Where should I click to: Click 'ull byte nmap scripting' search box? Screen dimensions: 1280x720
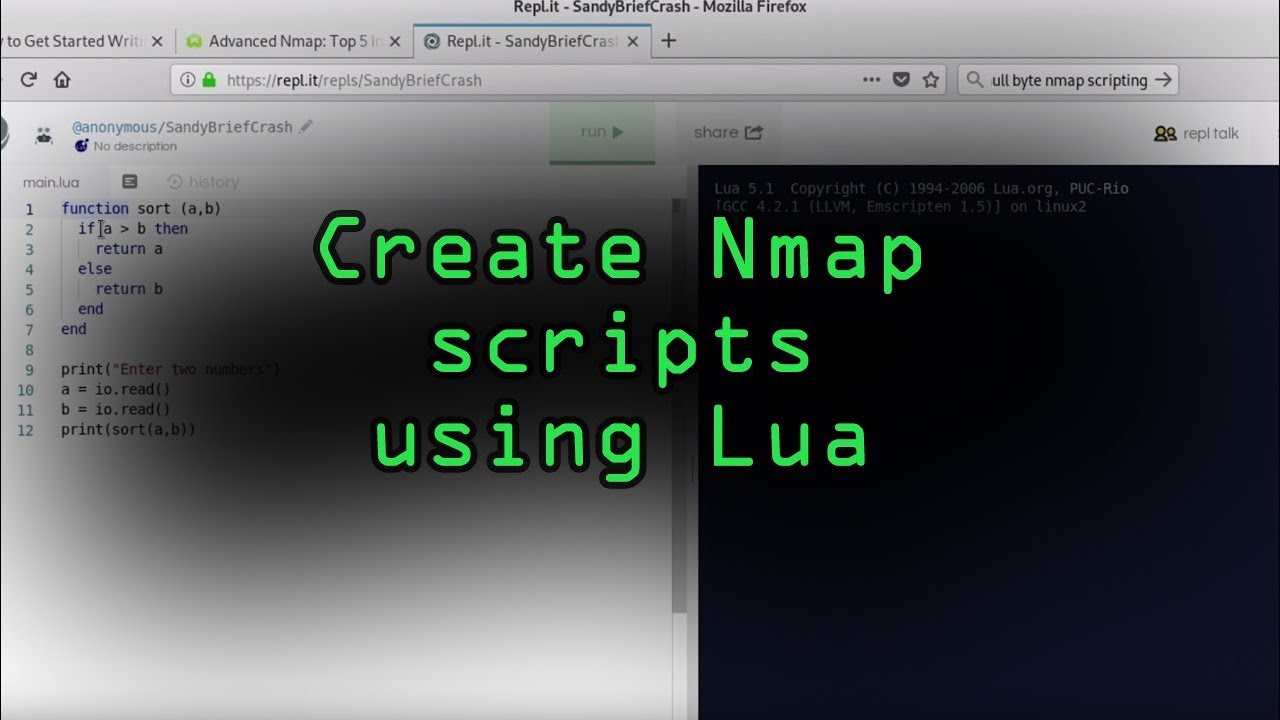click(x=1069, y=80)
